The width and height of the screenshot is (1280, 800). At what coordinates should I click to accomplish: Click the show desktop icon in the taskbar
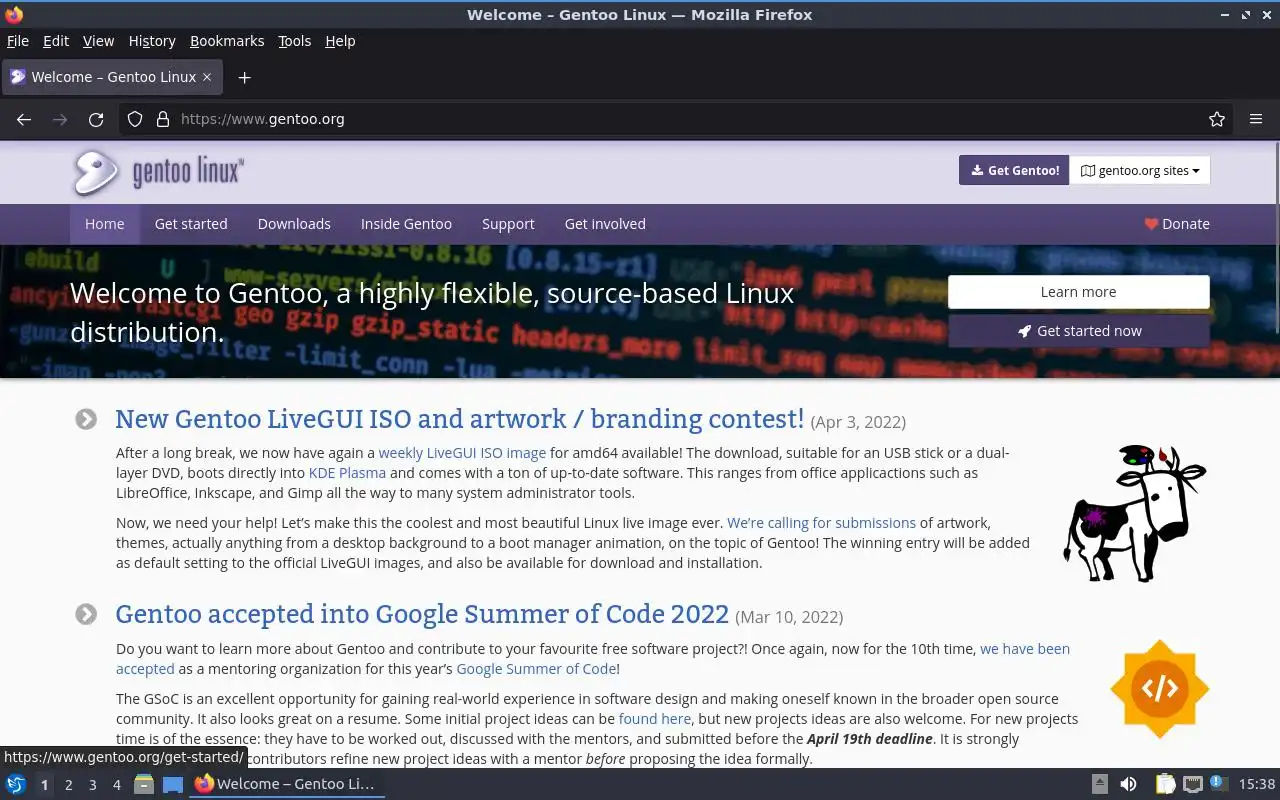(x=173, y=785)
